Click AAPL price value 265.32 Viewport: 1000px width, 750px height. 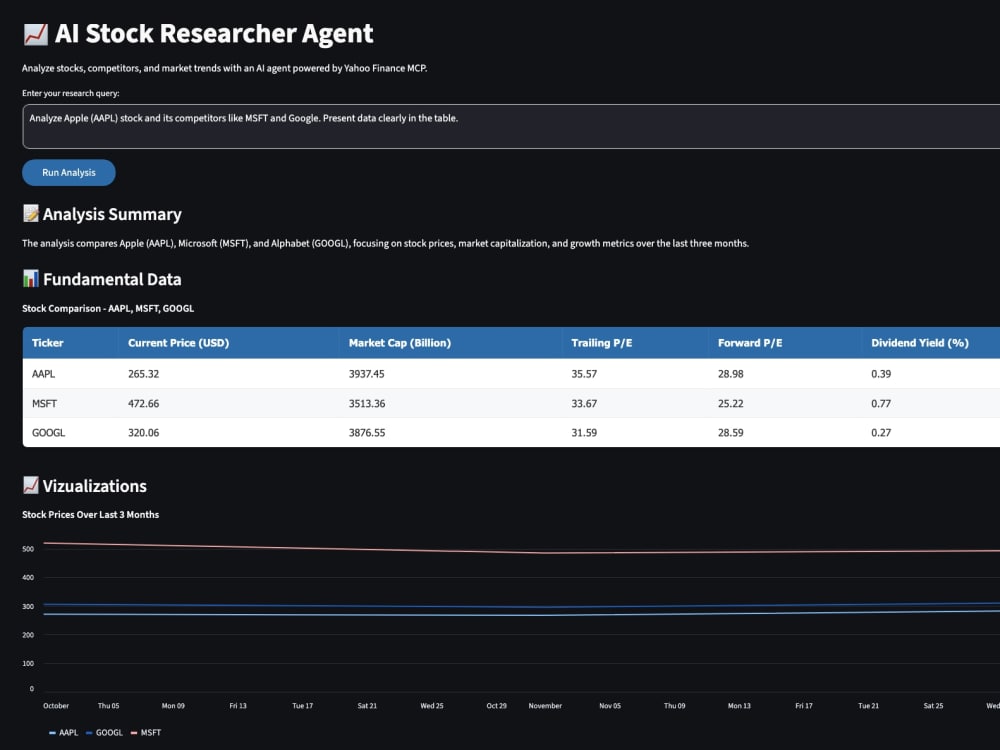tap(143, 374)
